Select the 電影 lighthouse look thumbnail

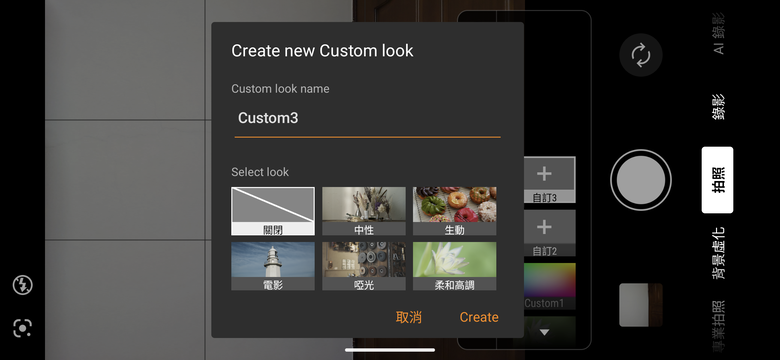coord(273,266)
